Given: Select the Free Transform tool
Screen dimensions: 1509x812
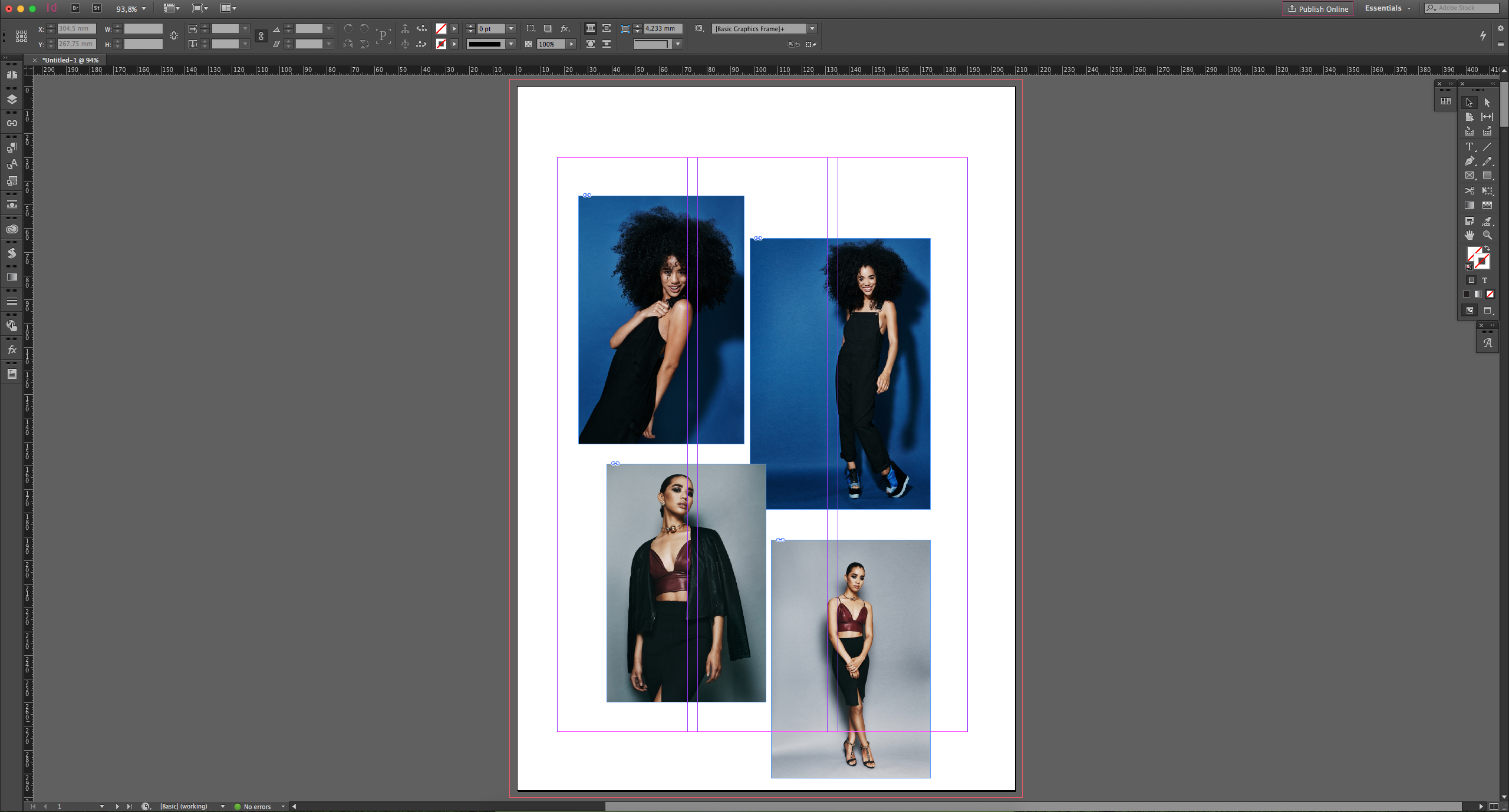Looking at the screenshot, I should pos(1487,191).
